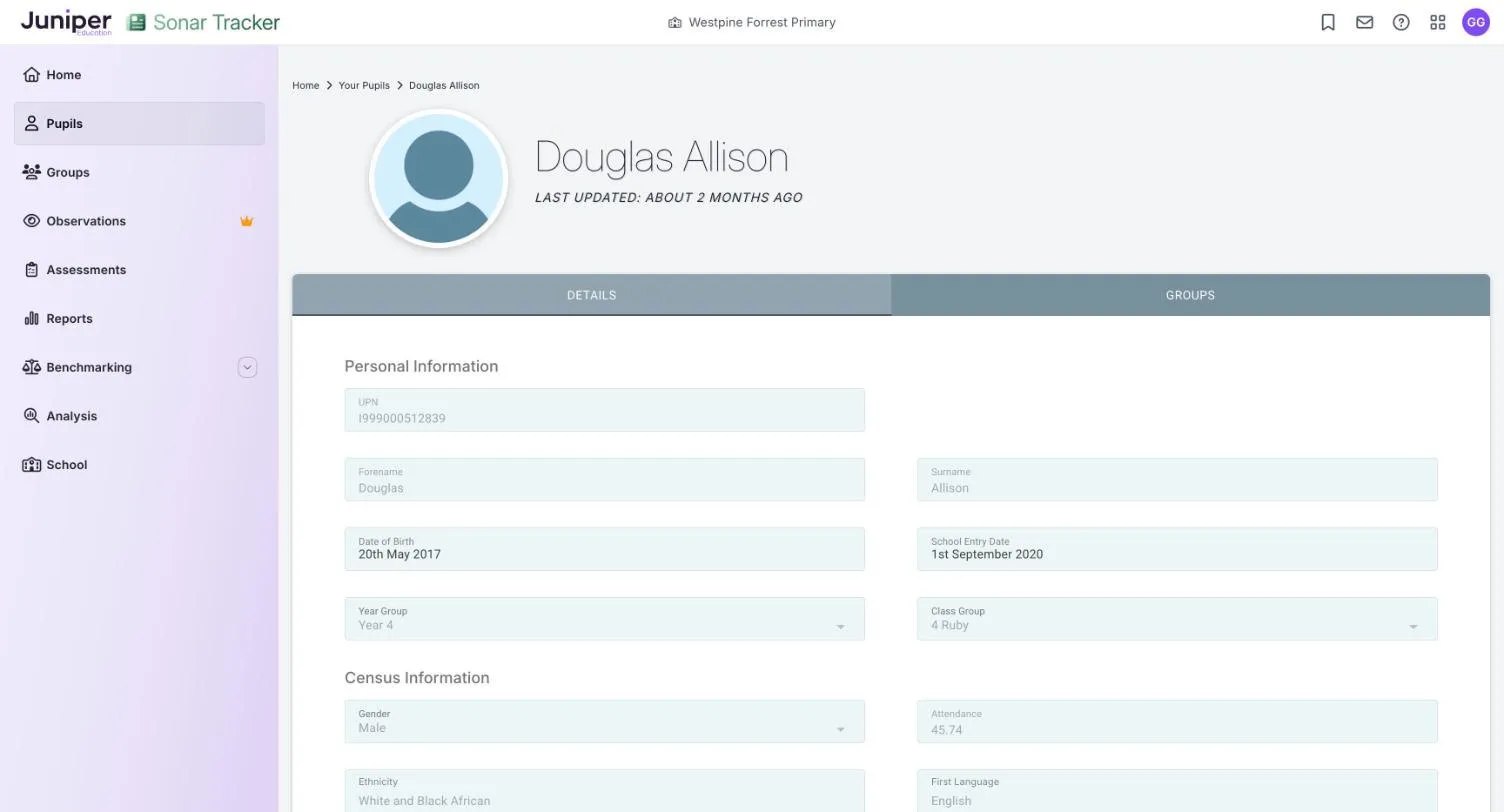1504x812 pixels.
Task: Click the Attendance field showing 45.74
Action: tap(1177, 722)
